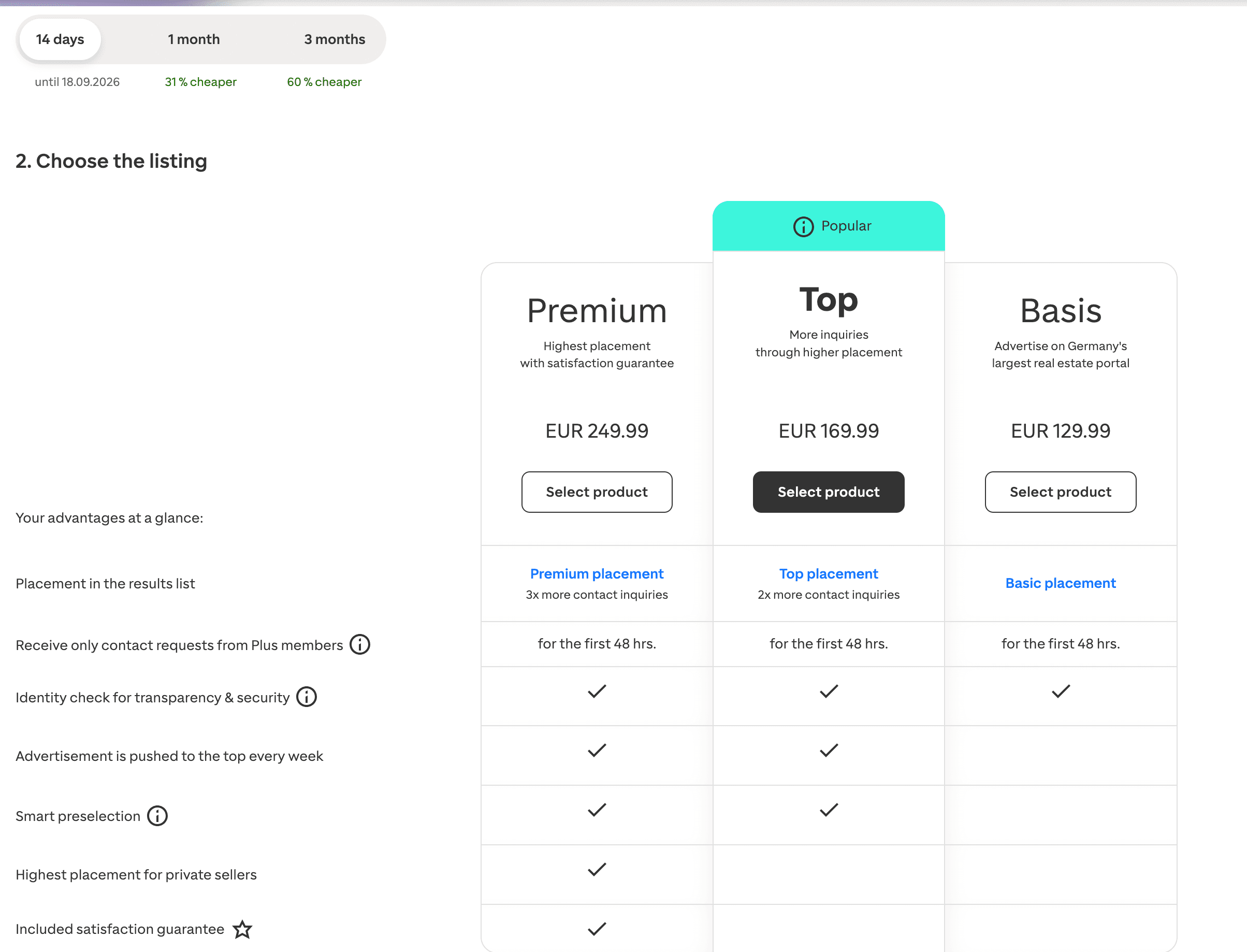1247x952 pixels.
Task: Click 'Highest placement for private sellers' row label
Action: click(x=136, y=874)
